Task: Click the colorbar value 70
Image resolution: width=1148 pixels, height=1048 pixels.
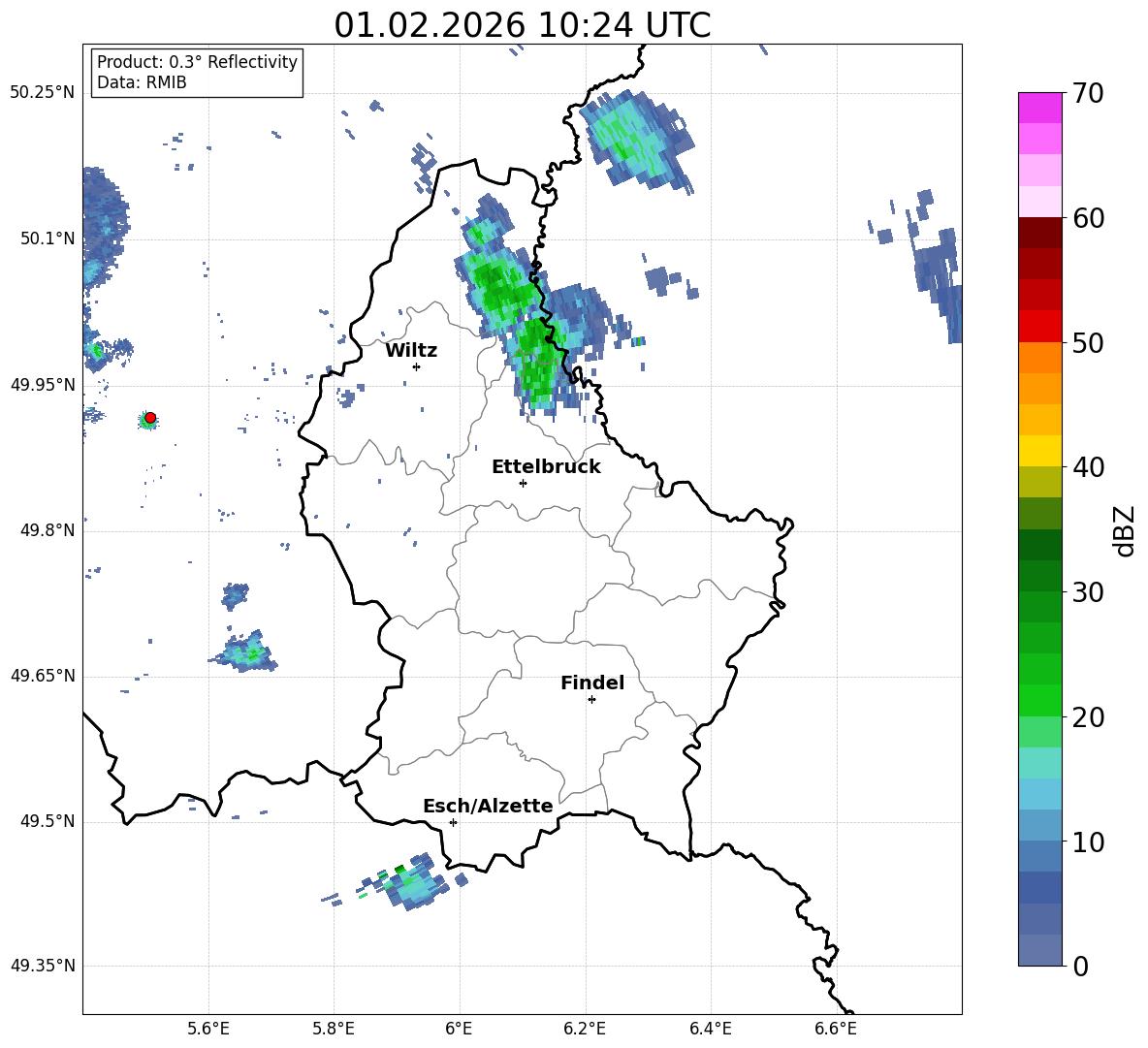Action: point(1087,94)
